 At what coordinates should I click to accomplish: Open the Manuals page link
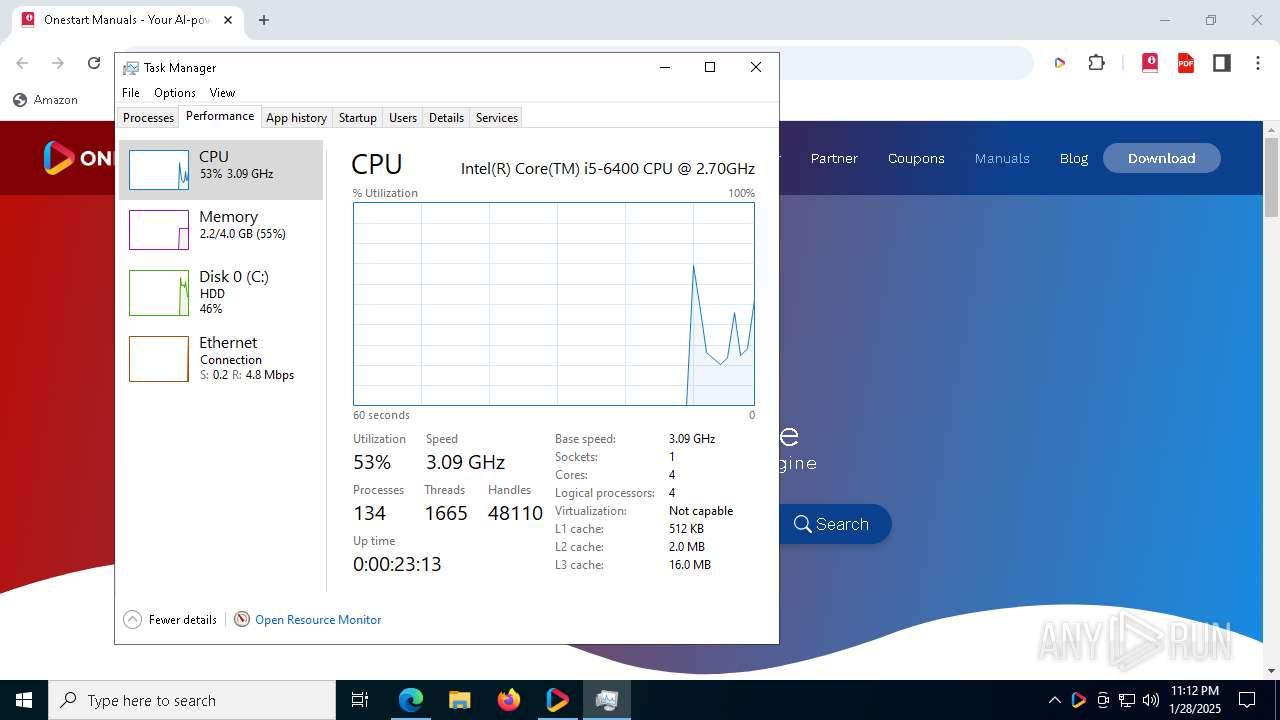pos(1002,158)
